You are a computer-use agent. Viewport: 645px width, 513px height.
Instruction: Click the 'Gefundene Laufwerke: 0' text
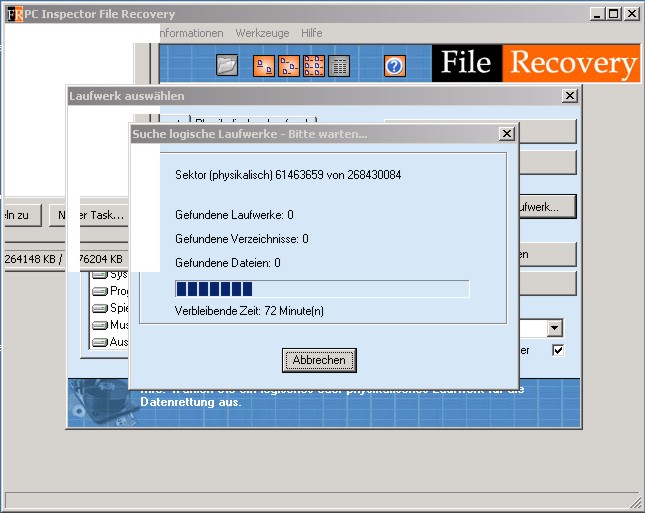coord(234,215)
